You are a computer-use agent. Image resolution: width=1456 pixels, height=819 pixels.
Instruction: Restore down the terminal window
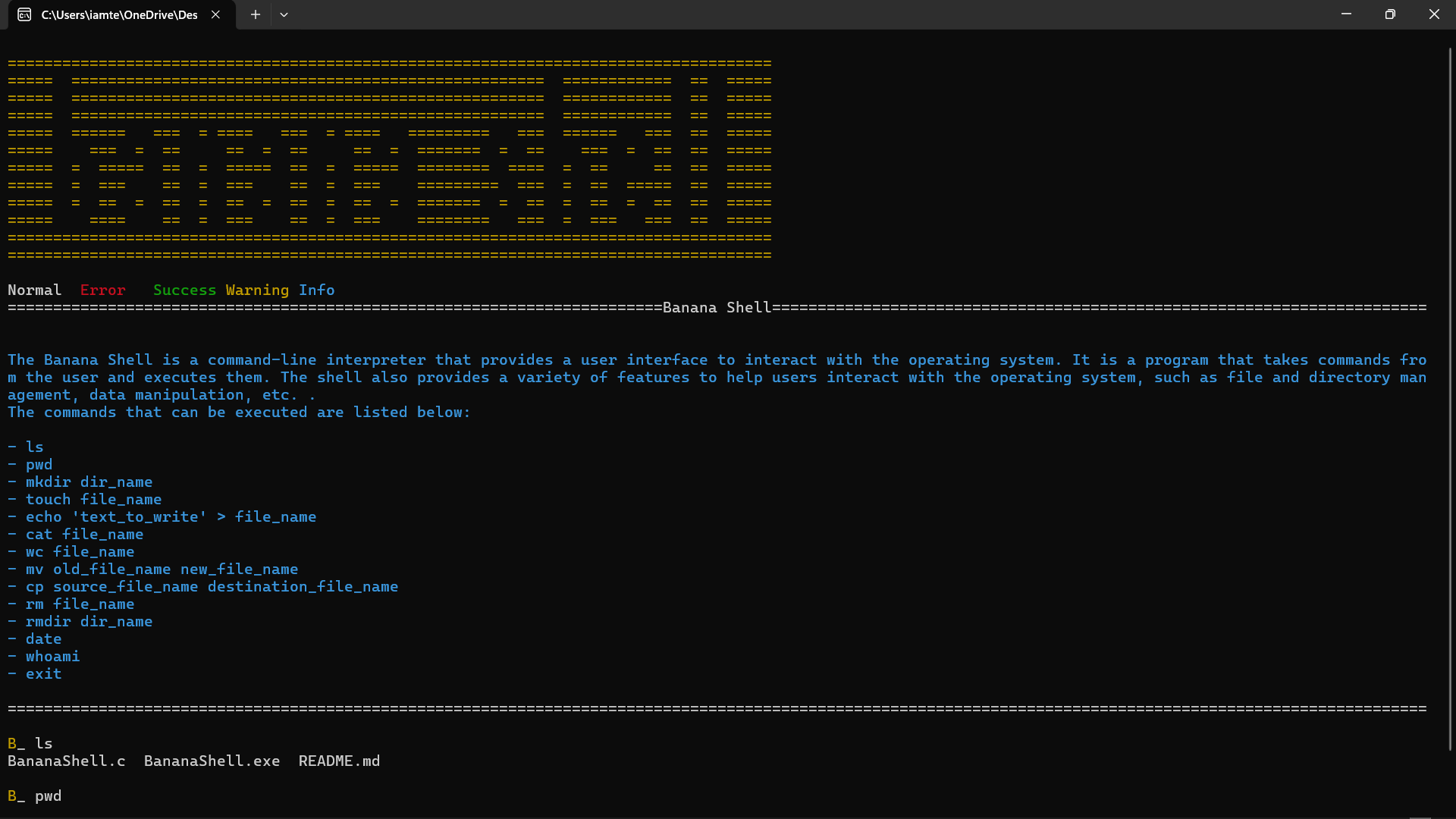[x=1389, y=14]
